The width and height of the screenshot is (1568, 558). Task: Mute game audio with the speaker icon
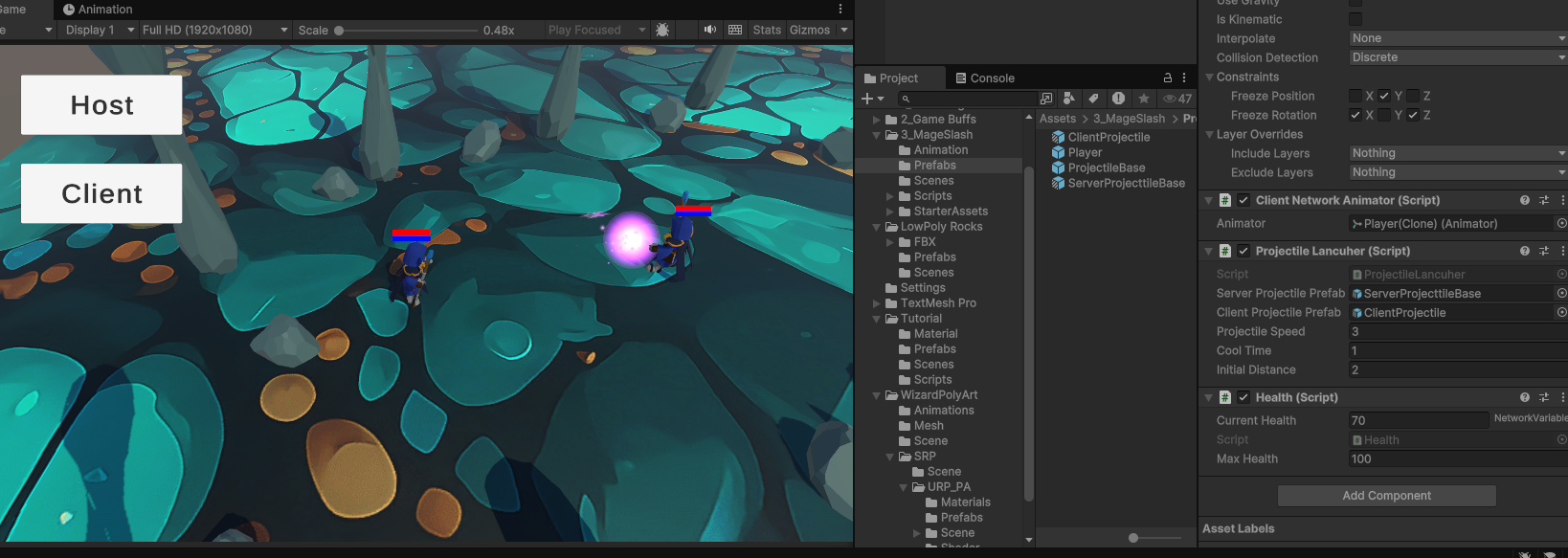tap(710, 30)
